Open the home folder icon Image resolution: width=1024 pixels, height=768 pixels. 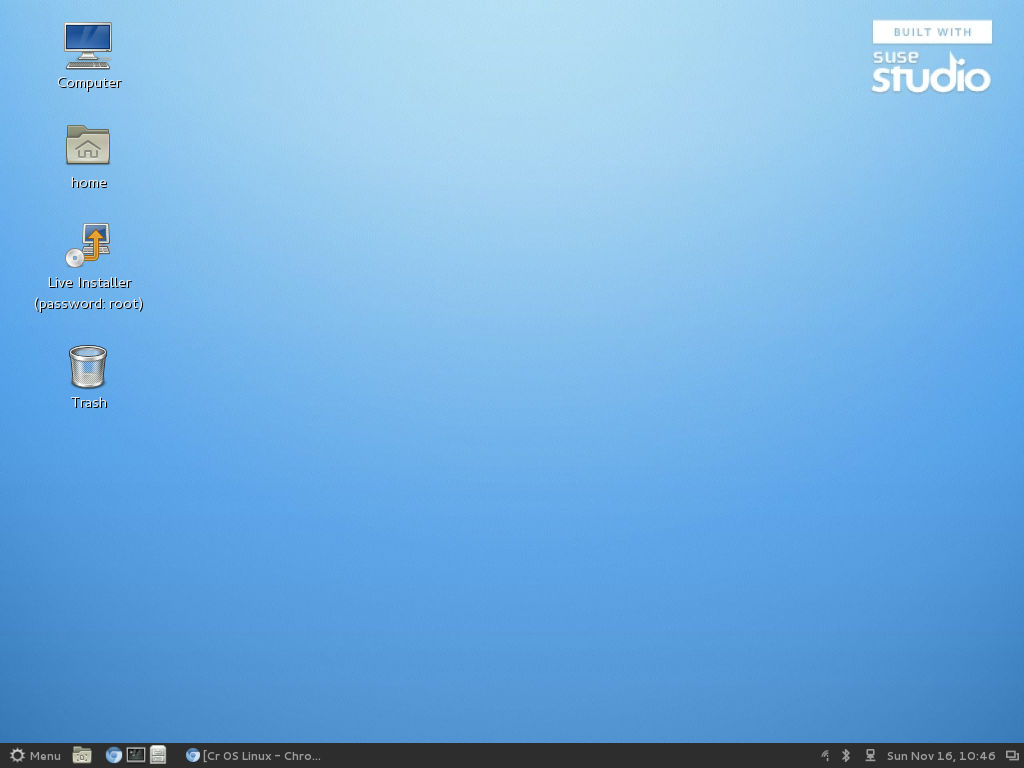pos(88,146)
